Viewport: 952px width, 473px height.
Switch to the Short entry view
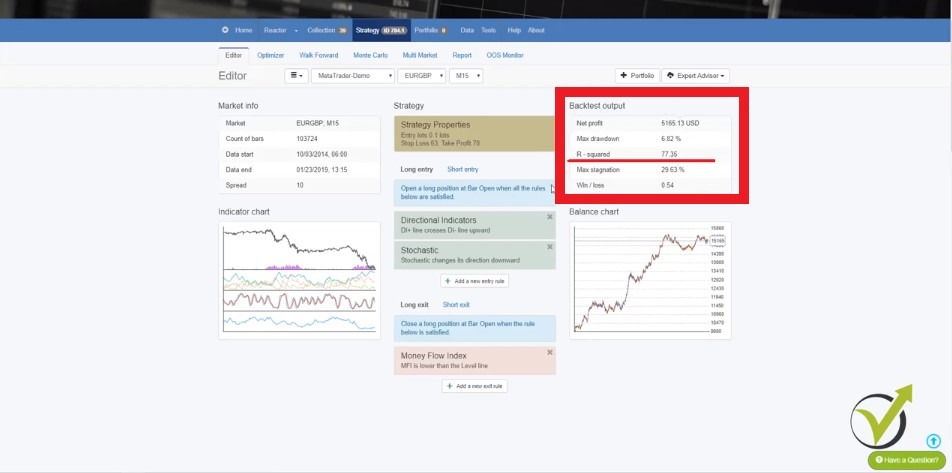pyautogui.click(x=462, y=169)
